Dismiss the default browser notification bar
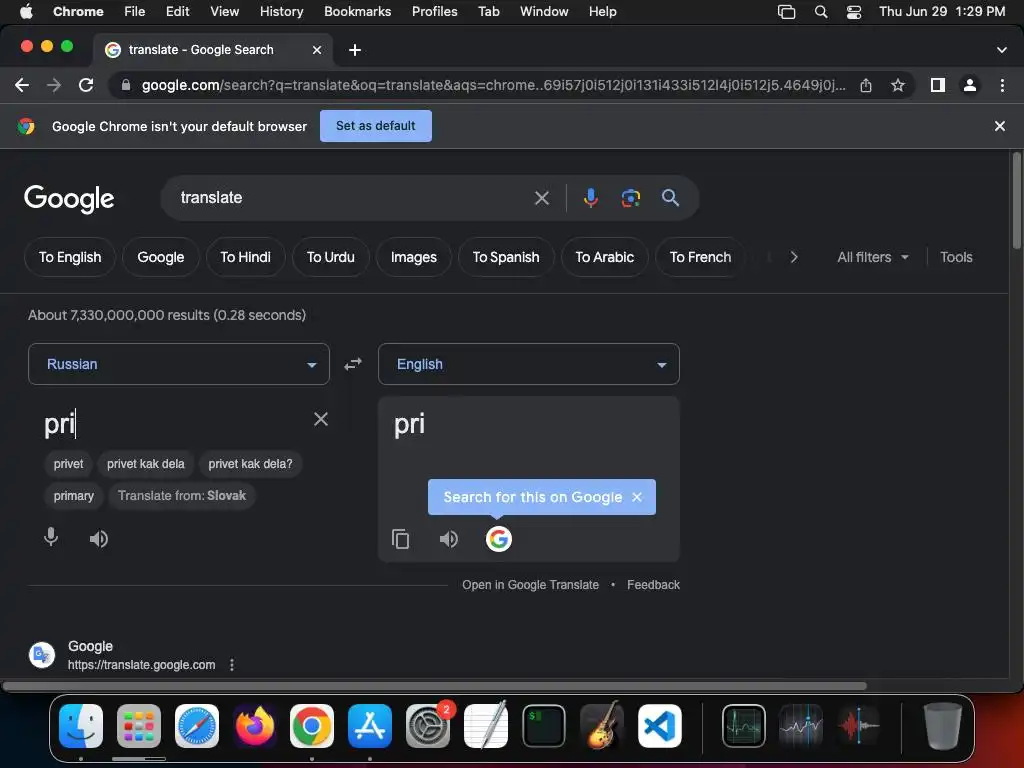The width and height of the screenshot is (1024, 768). pyautogui.click(x=999, y=126)
